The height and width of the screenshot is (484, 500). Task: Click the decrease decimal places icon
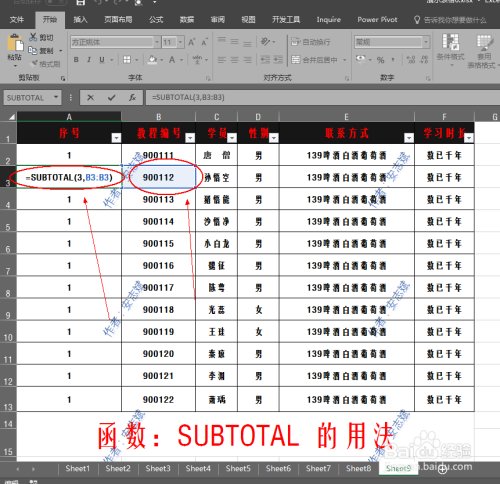click(x=424, y=60)
